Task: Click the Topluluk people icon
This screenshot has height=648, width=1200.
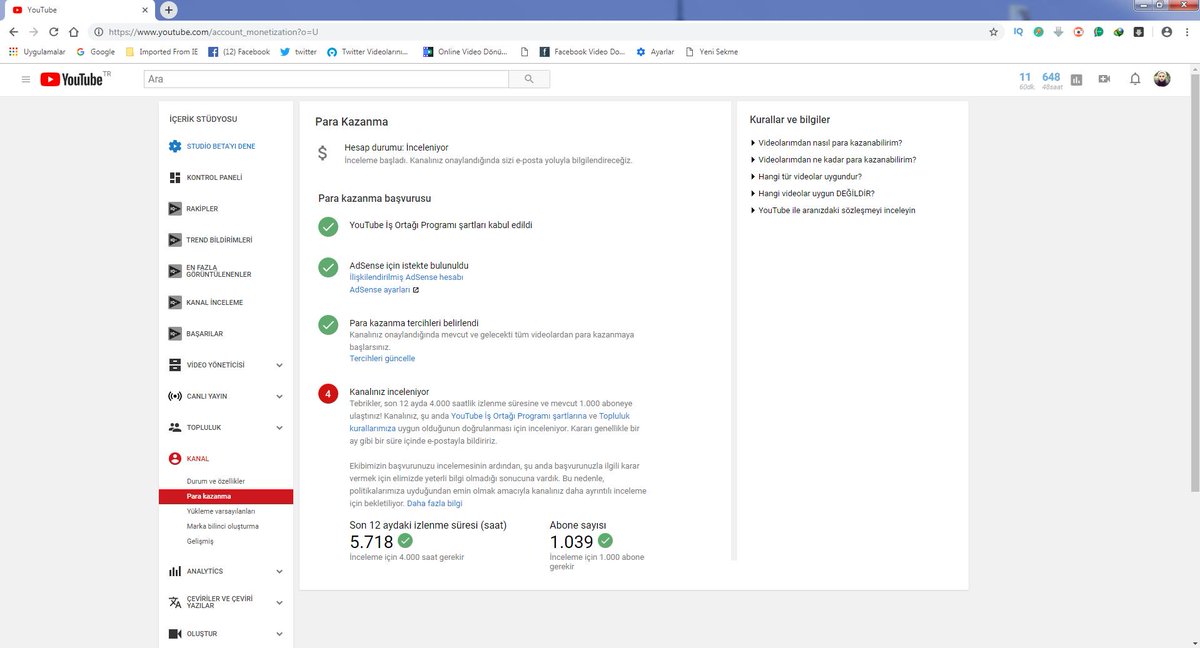Action: tap(175, 427)
